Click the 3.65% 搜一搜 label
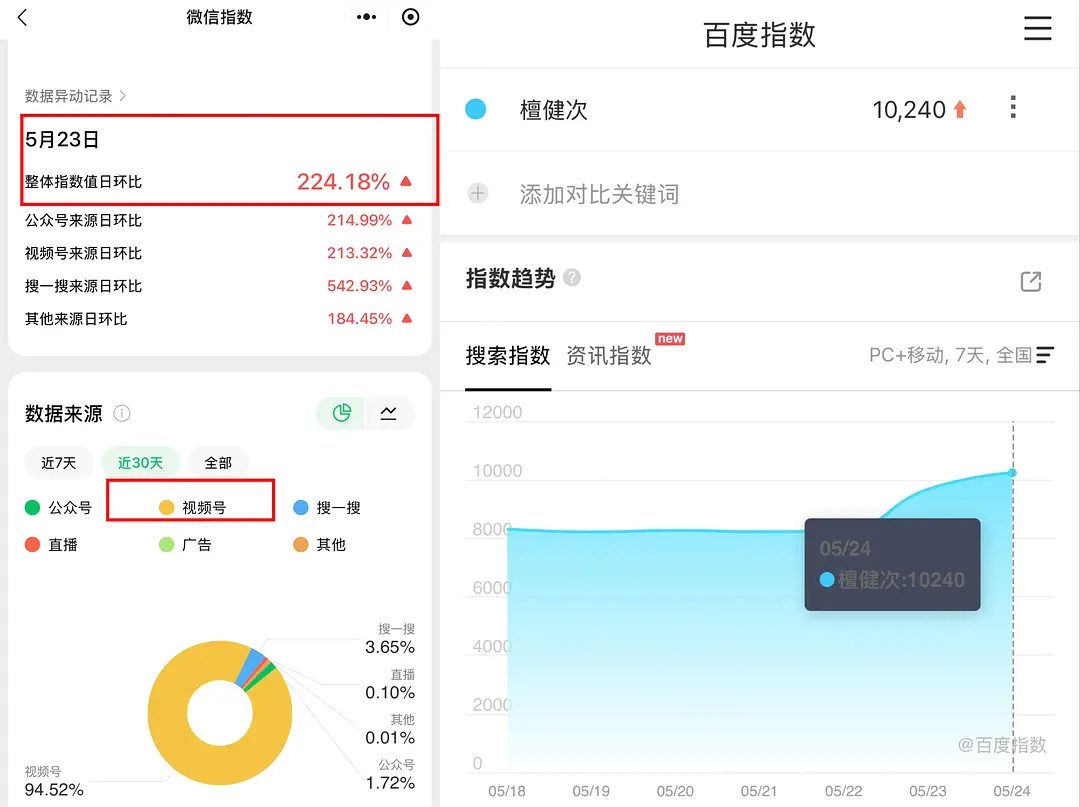Image resolution: width=1080 pixels, height=807 pixels. click(x=390, y=647)
